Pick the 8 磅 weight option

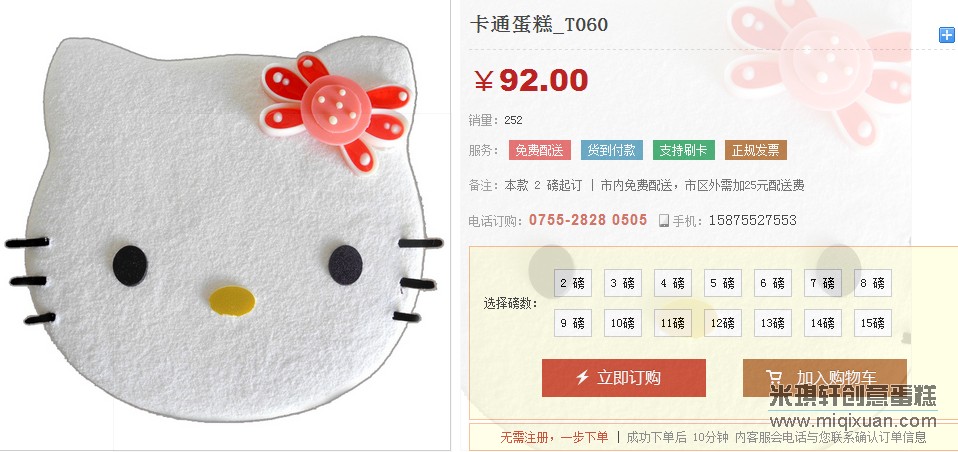click(872, 283)
